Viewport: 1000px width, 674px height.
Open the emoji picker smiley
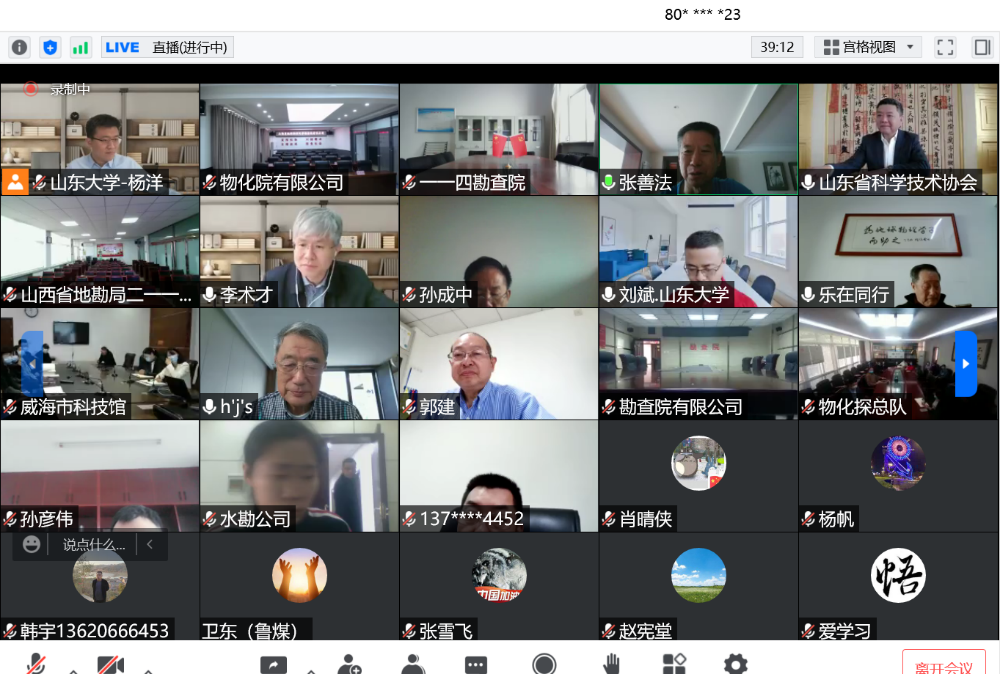[32, 545]
